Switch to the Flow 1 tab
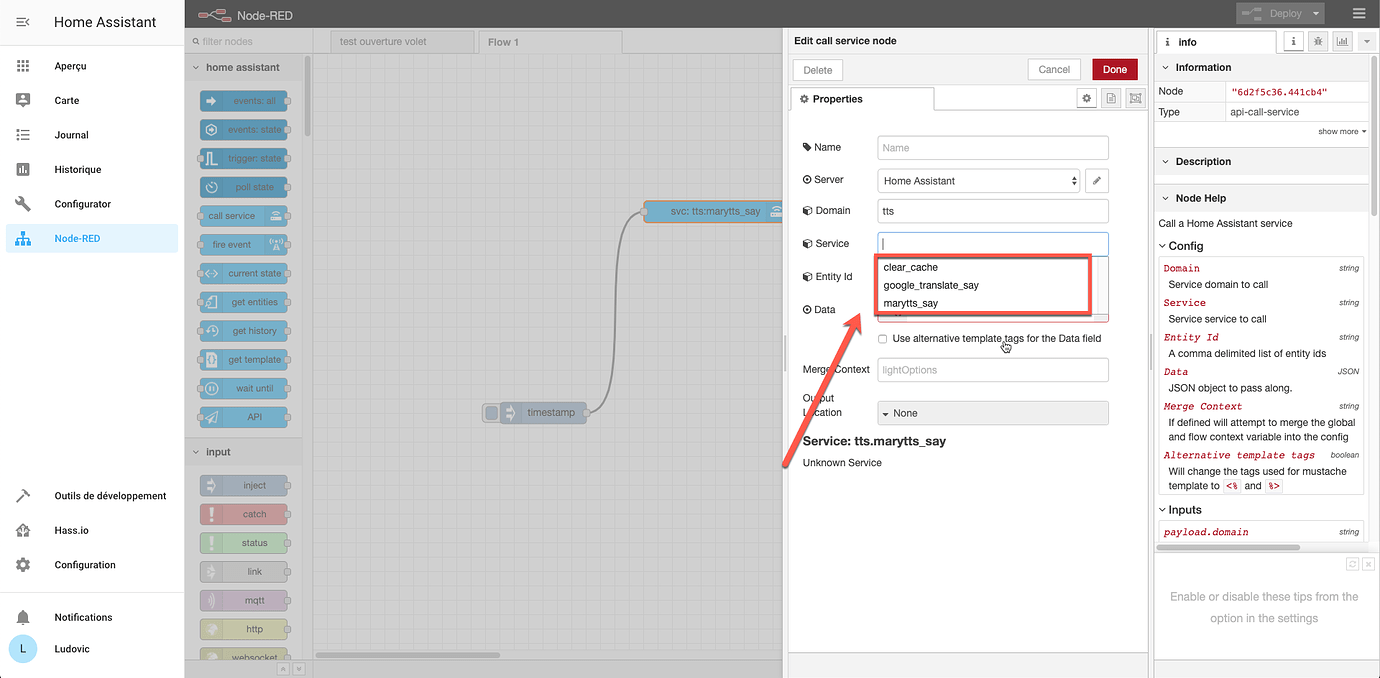The height and width of the screenshot is (678, 1380). pos(550,42)
